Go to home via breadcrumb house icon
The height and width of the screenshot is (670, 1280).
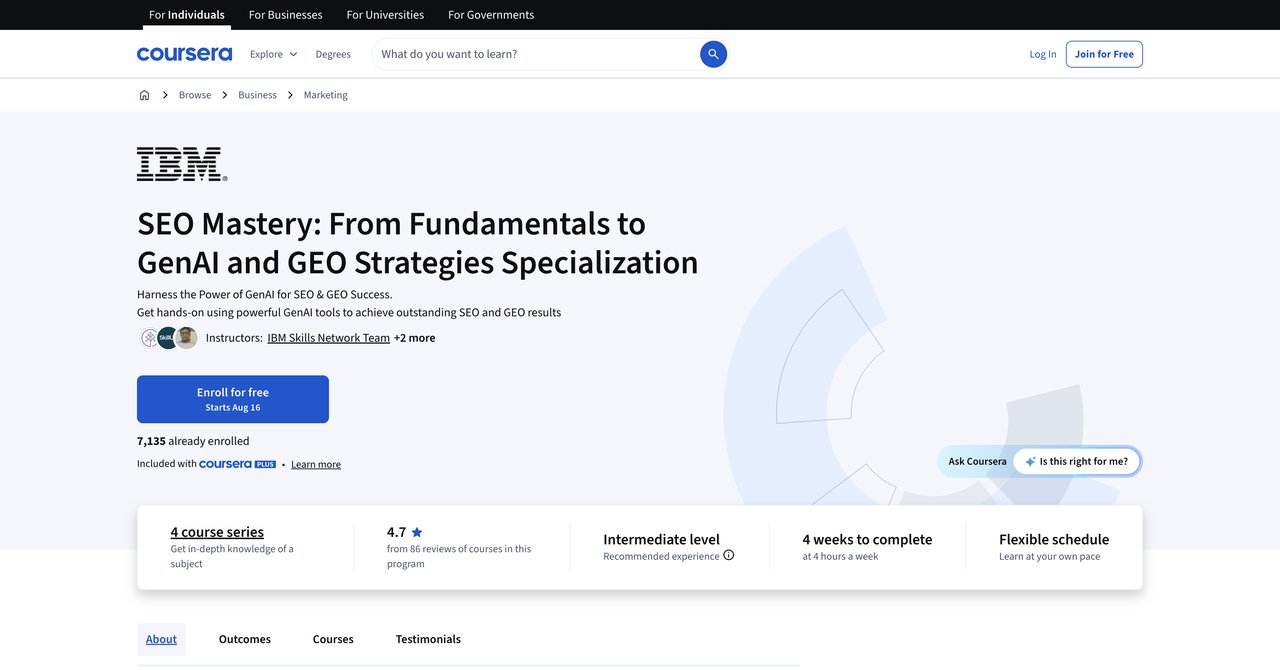[x=144, y=95]
